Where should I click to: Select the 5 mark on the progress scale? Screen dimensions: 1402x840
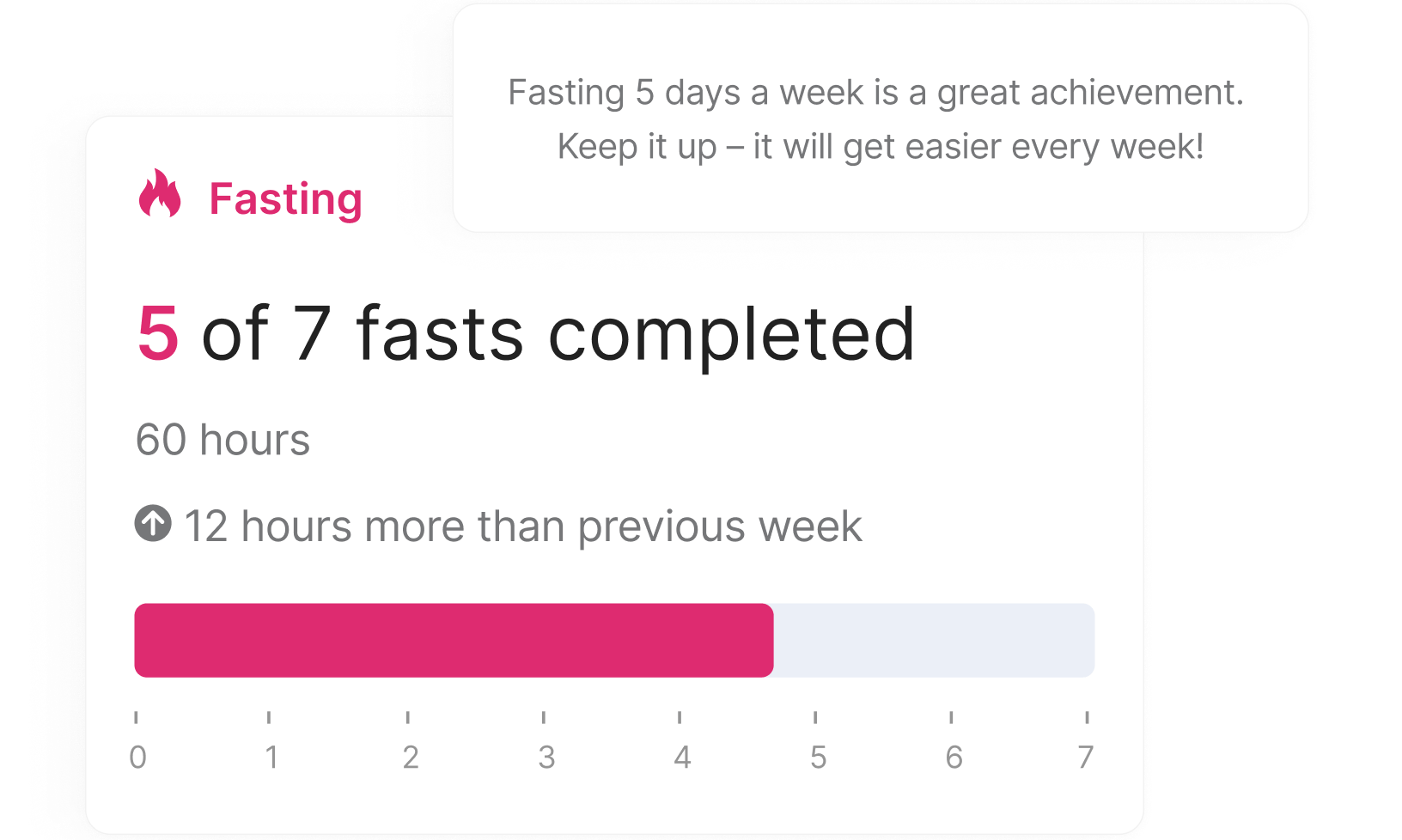pos(818,757)
